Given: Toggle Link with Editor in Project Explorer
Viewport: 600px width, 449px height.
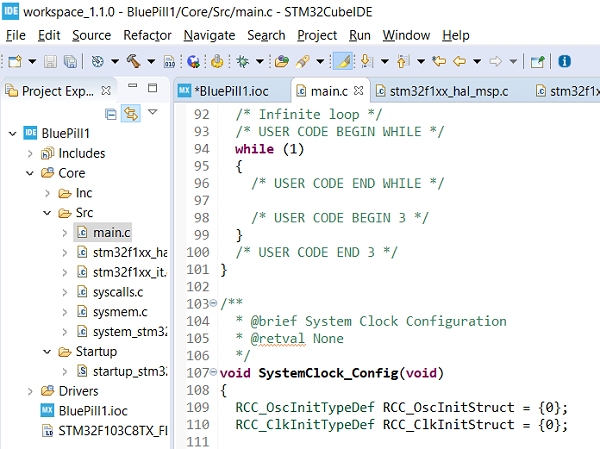Looking at the screenshot, I should coord(131,113).
